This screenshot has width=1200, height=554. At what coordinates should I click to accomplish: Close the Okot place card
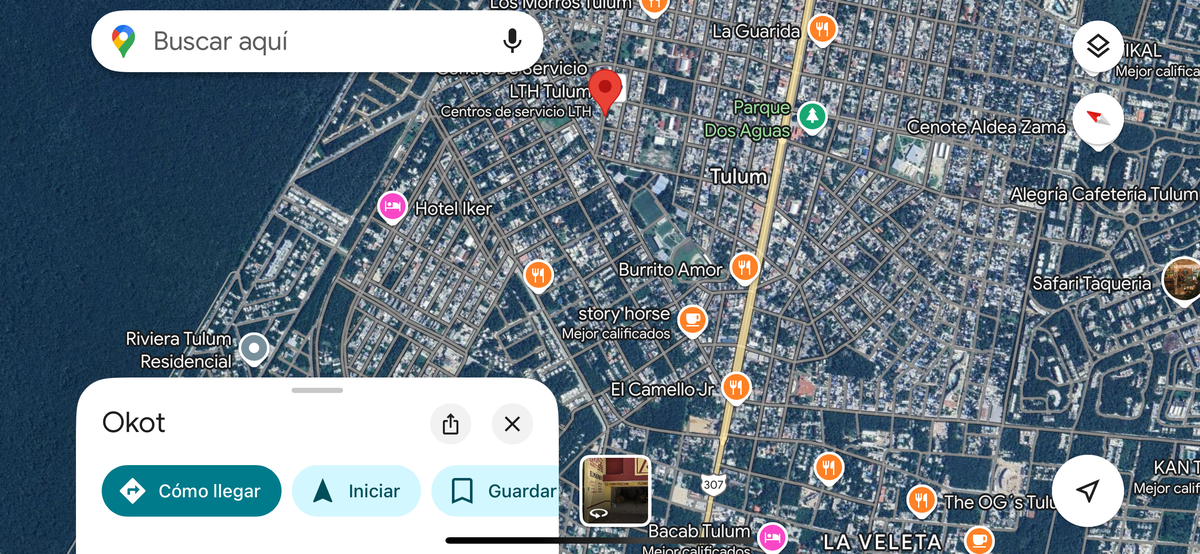[512, 424]
